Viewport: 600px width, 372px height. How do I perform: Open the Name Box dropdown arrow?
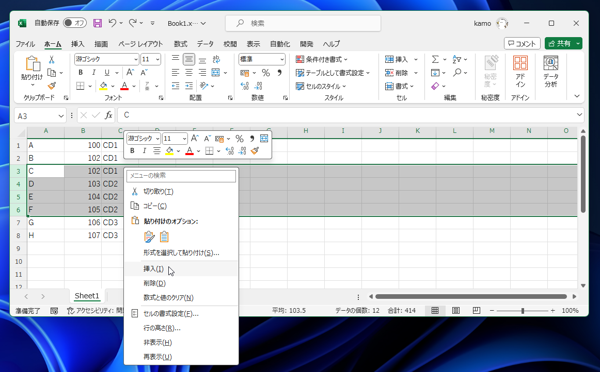pyautogui.click(x=61, y=116)
